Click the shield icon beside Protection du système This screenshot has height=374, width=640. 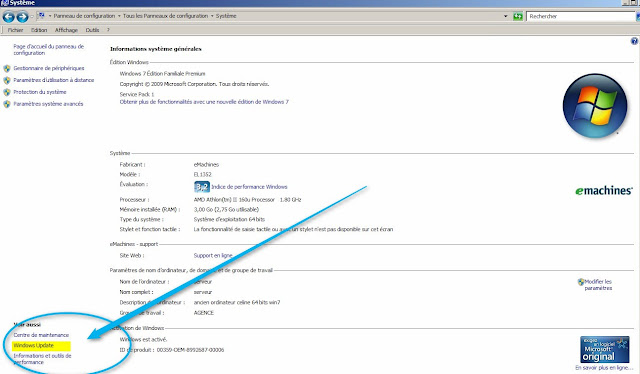coord(7,92)
